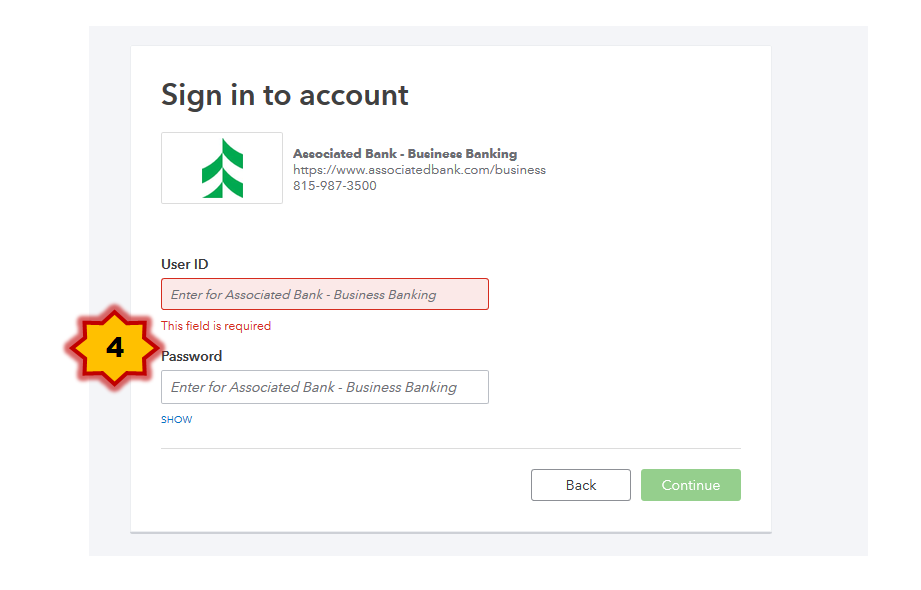Image resolution: width=921 pixels, height=590 pixels.
Task: Toggle password visibility with SHOW
Action: click(x=176, y=420)
